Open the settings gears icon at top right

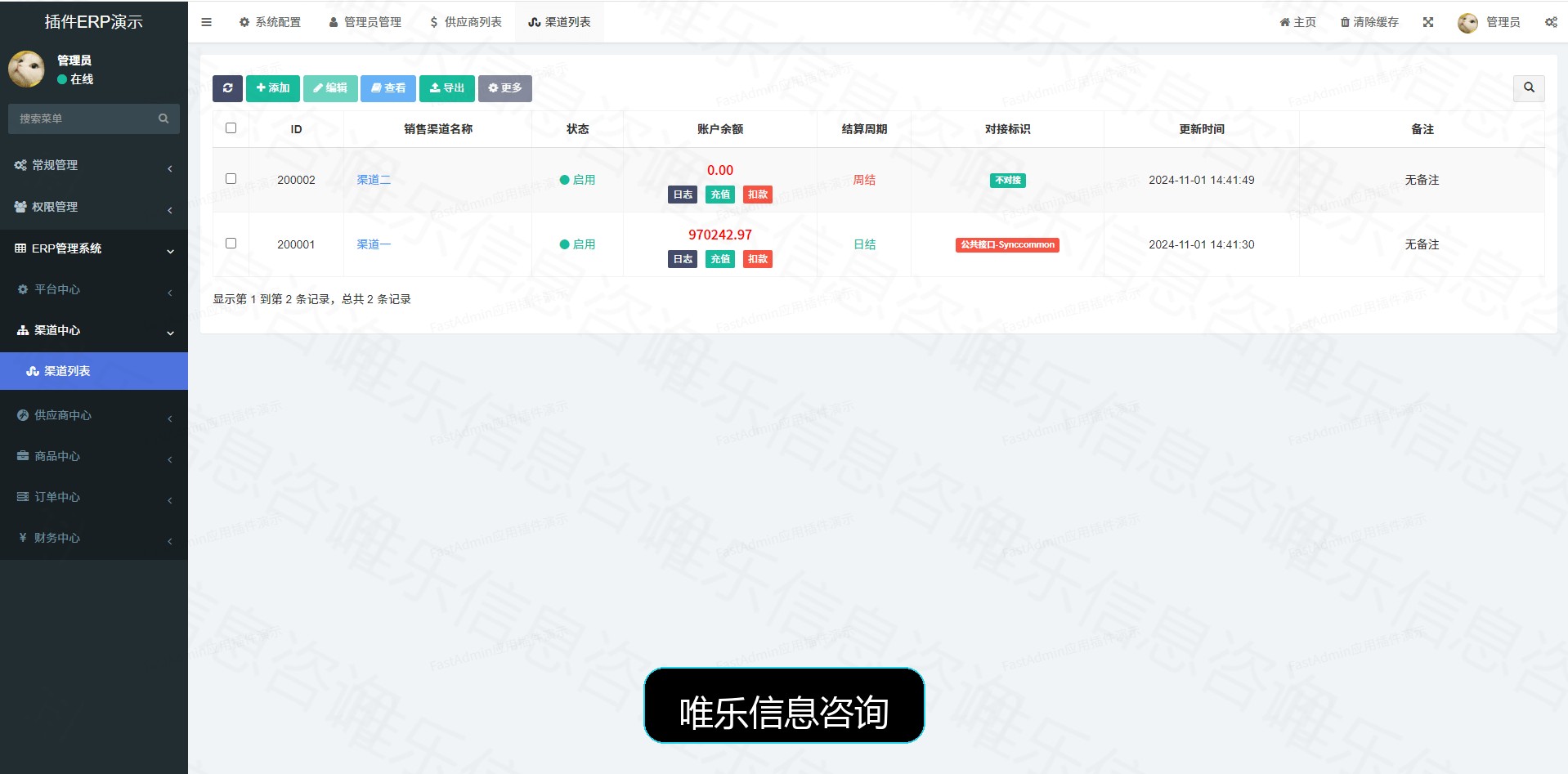[1551, 22]
